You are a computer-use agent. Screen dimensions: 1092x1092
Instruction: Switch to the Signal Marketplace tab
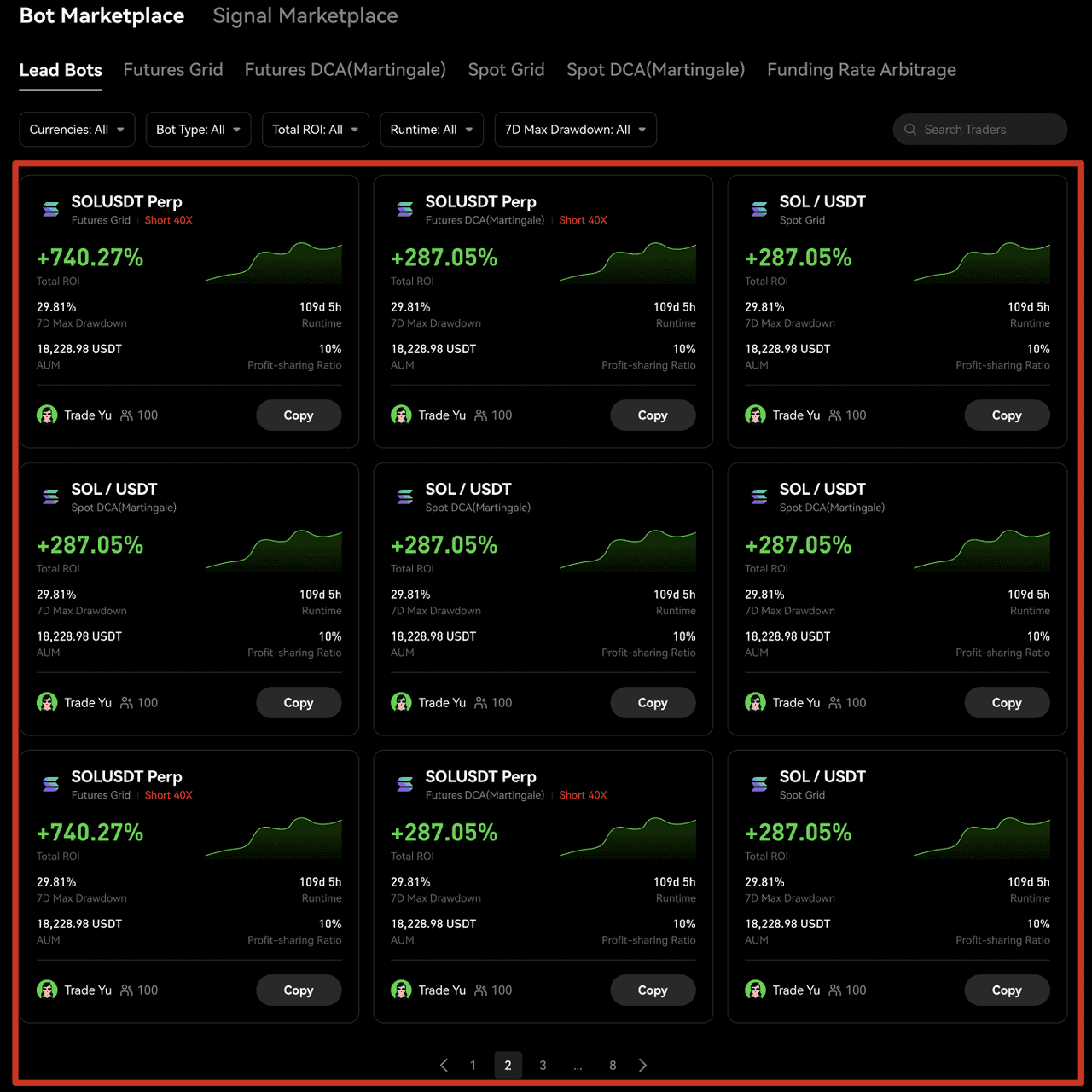[305, 16]
